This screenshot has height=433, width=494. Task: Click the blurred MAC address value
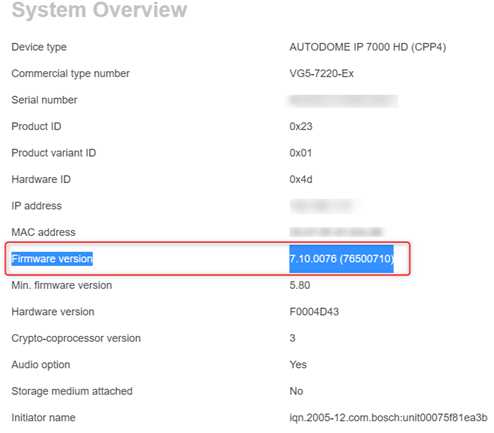(x=336, y=232)
